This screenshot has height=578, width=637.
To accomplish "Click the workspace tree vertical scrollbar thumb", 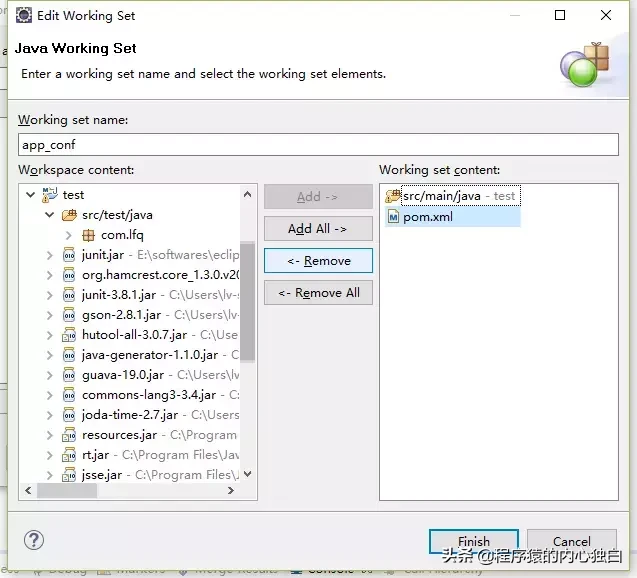I will pyautogui.click(x=247, y=301).
